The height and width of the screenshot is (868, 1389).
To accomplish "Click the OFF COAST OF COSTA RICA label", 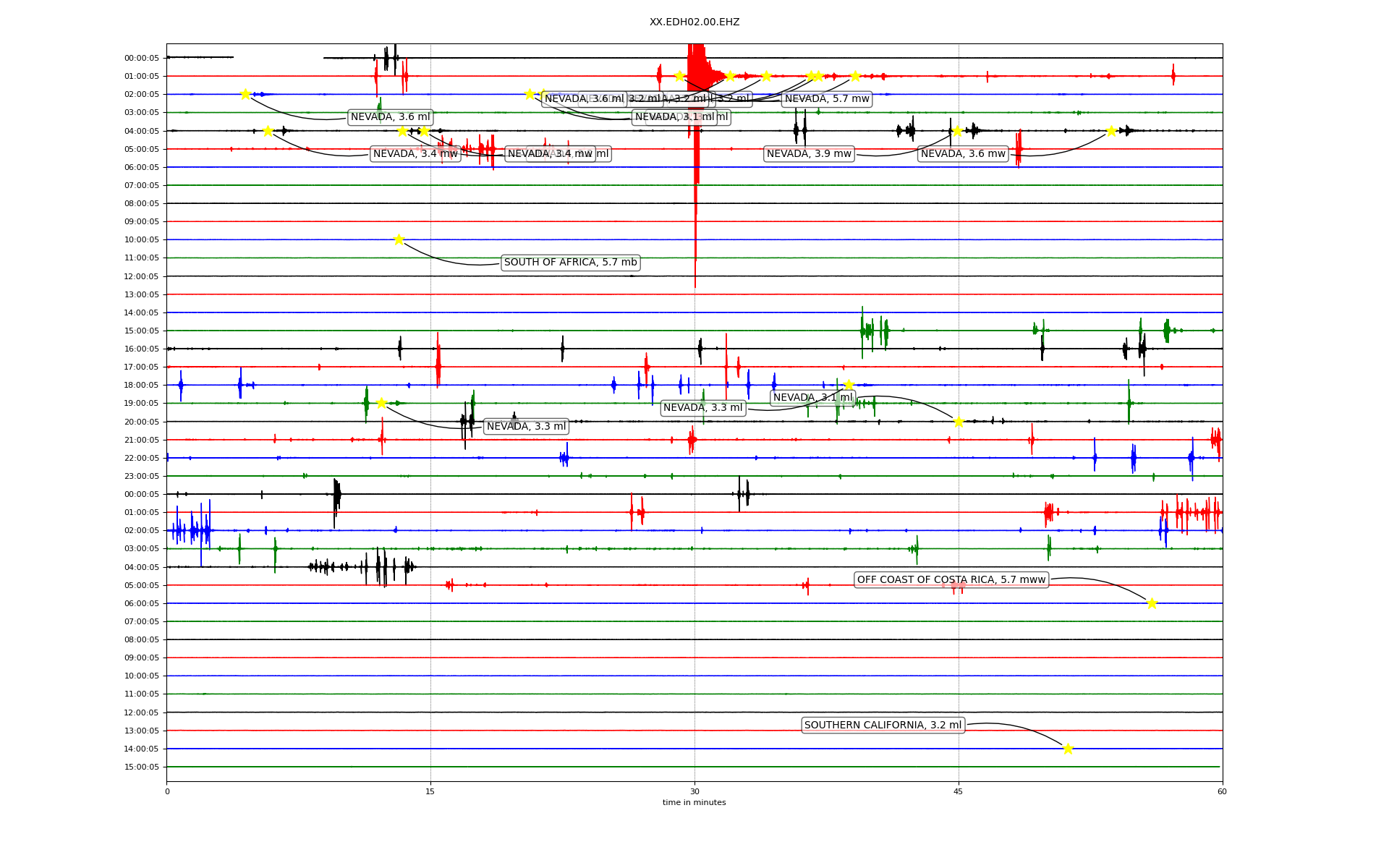I will pyautogui.click(x=951, y=579).
